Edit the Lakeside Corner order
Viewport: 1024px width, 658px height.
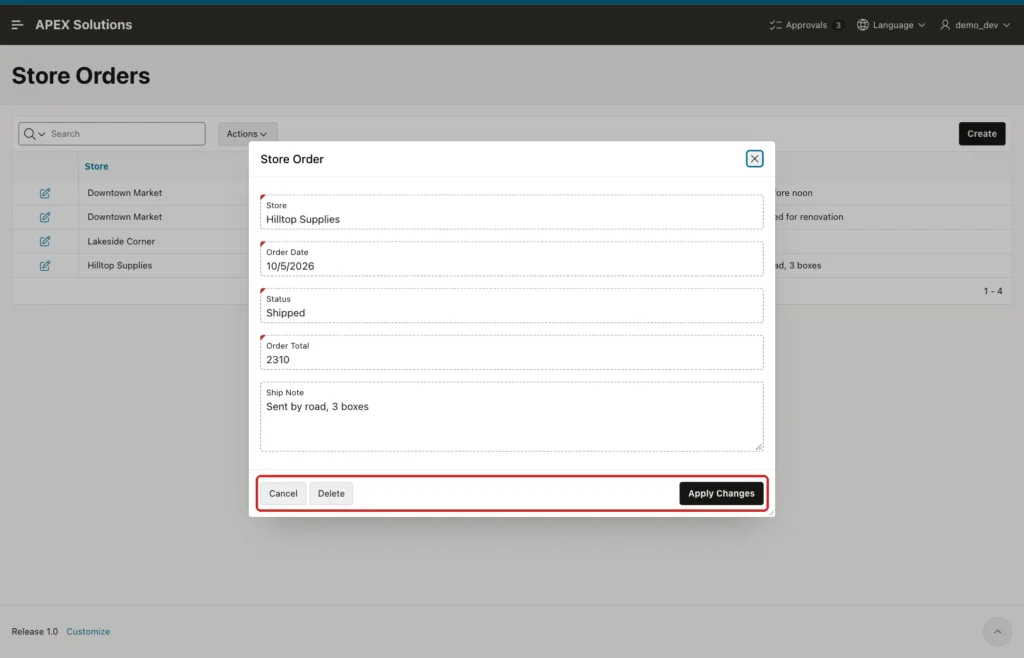[x=44, y=242]
